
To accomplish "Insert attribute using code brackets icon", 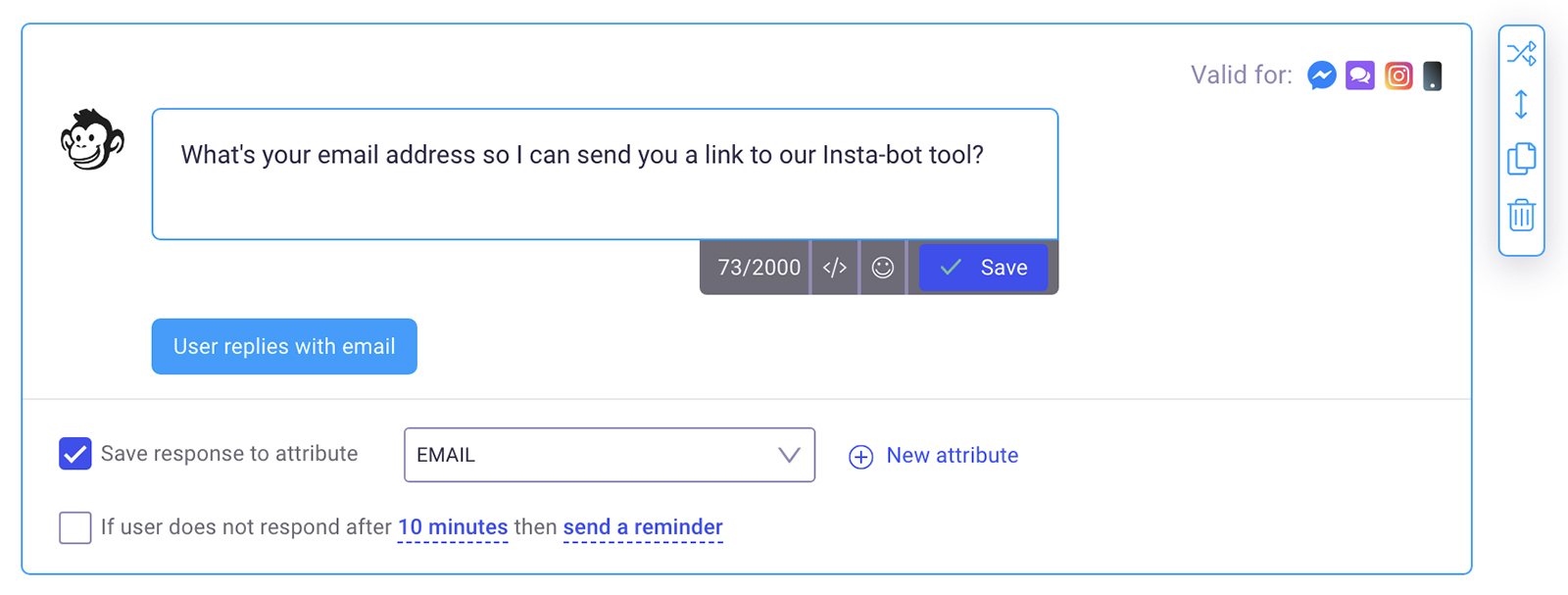I will click(x=835, y=268).
